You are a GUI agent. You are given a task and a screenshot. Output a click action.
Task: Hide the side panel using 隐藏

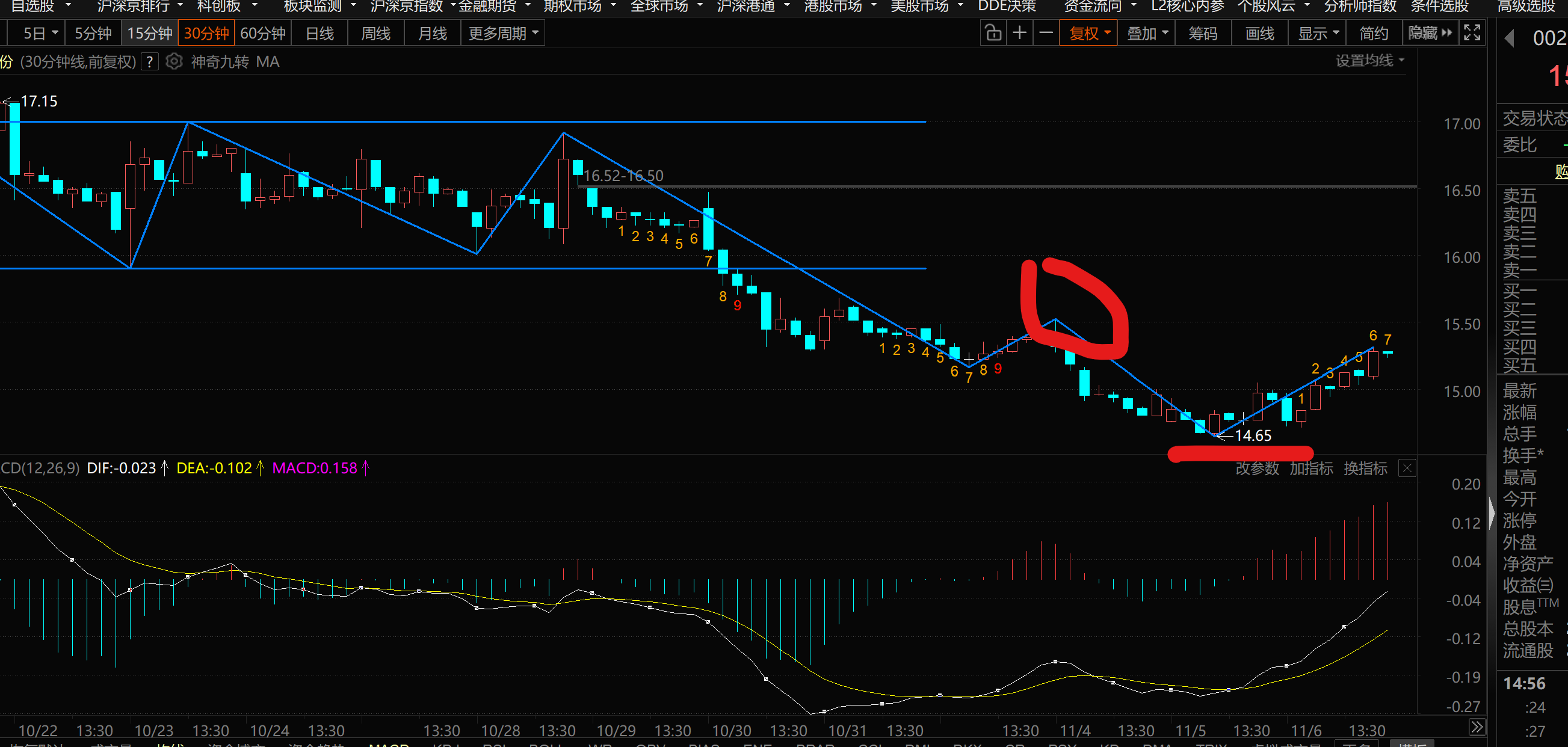pos(1429,33)
